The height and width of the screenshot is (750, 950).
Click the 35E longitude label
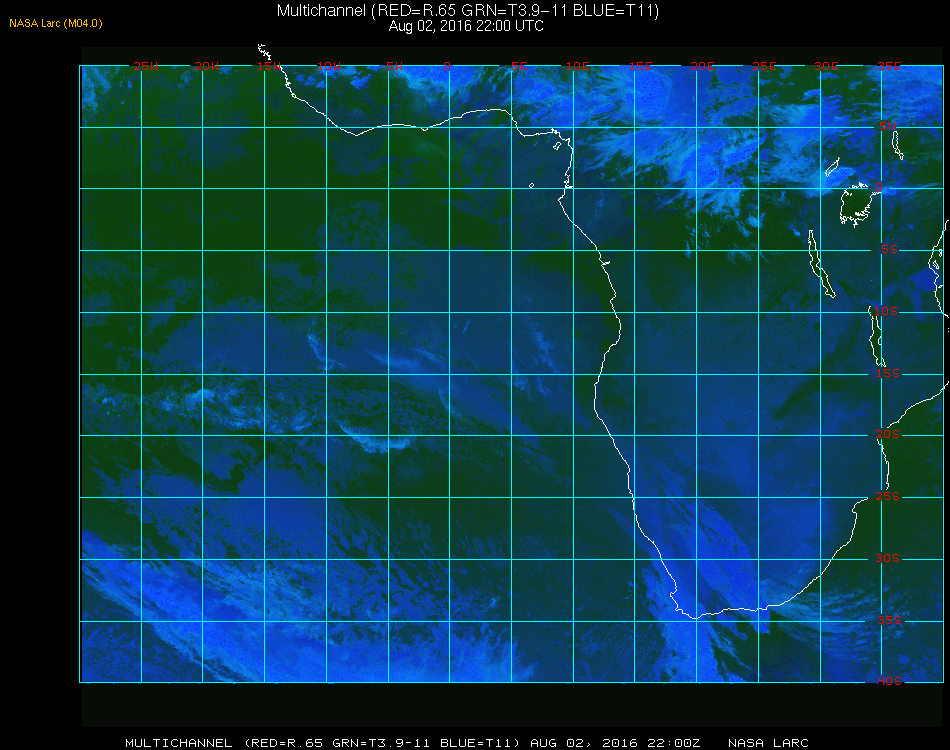(889, 66)
